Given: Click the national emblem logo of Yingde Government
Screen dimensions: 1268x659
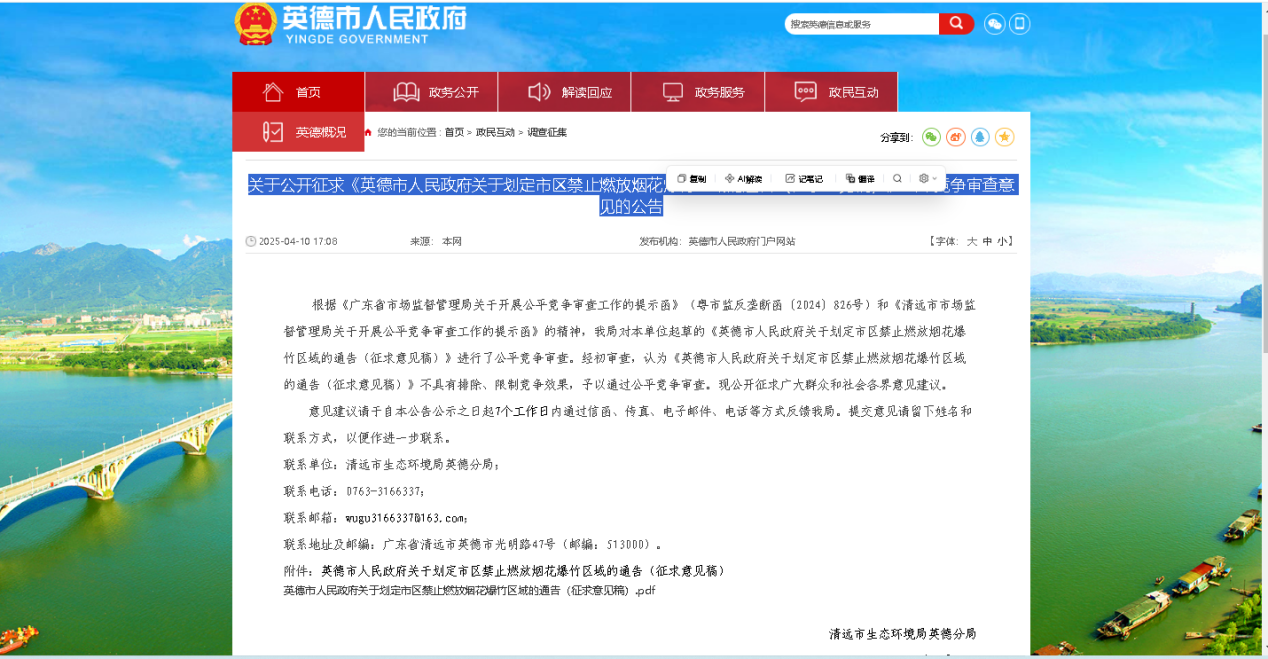Looking at the screenshot, I should 256,23.
